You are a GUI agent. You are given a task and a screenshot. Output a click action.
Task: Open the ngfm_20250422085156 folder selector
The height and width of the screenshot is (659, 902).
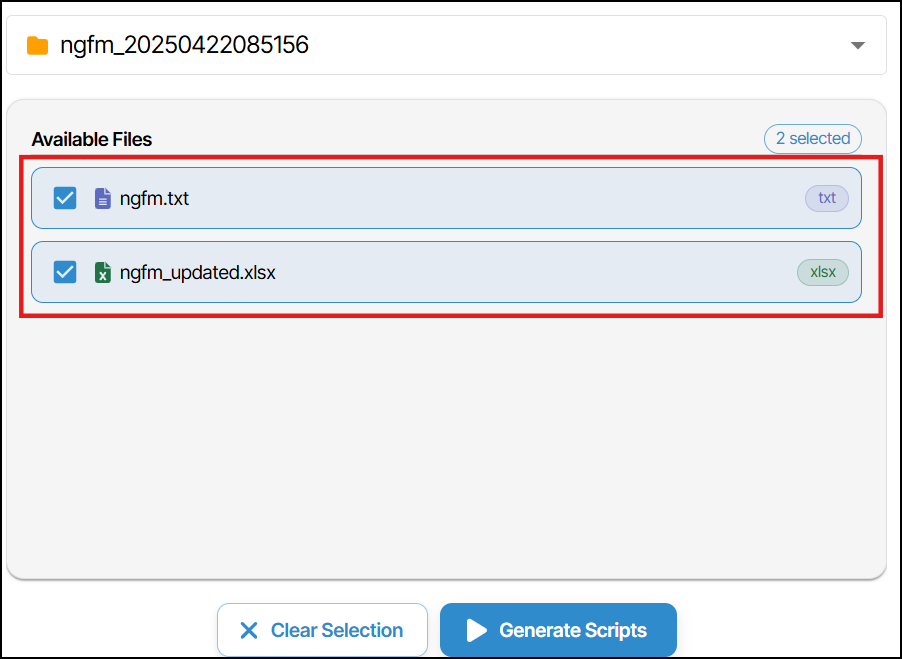pos(446,45)
